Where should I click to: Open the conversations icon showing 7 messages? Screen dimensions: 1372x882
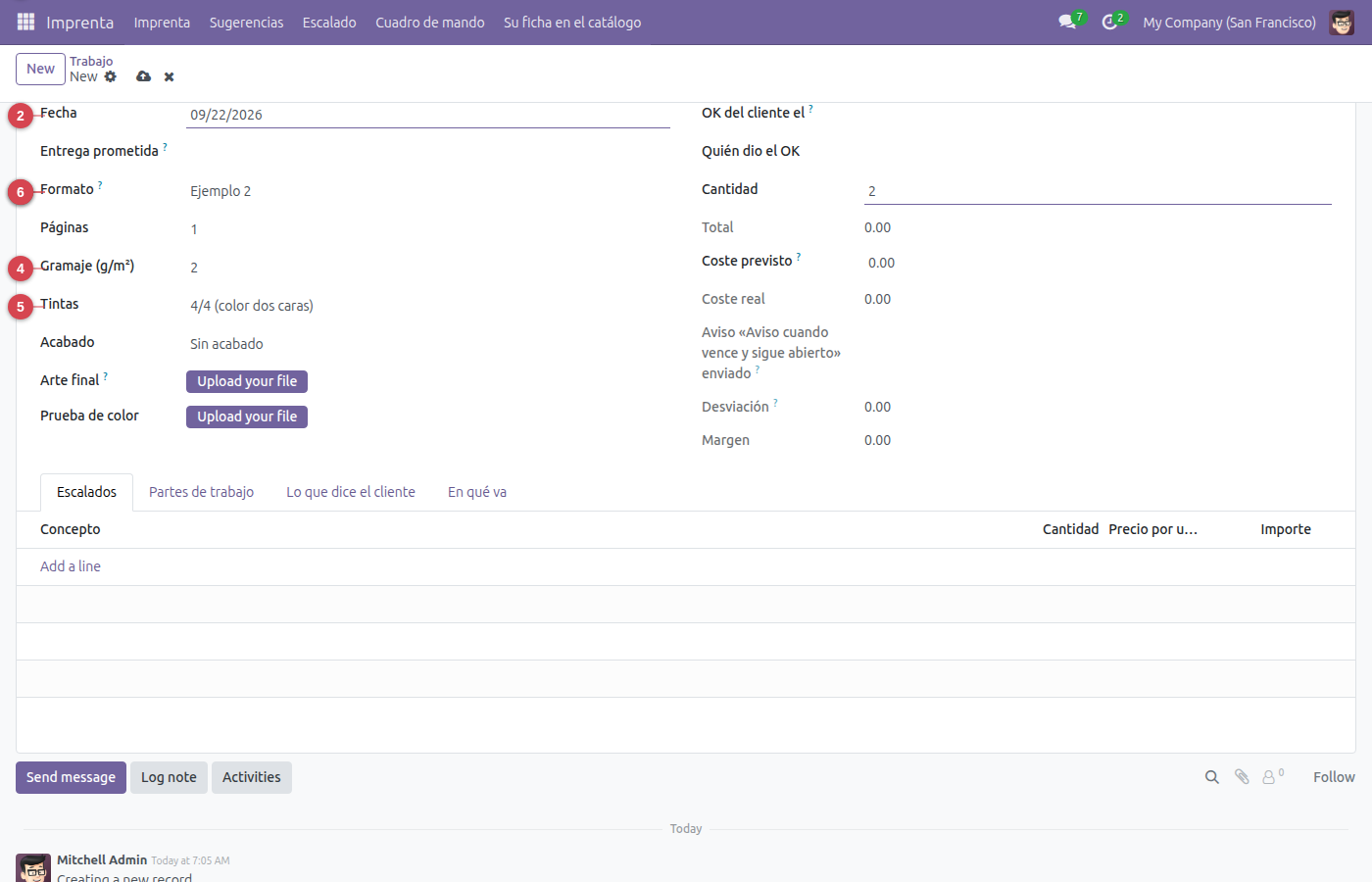1068,22
